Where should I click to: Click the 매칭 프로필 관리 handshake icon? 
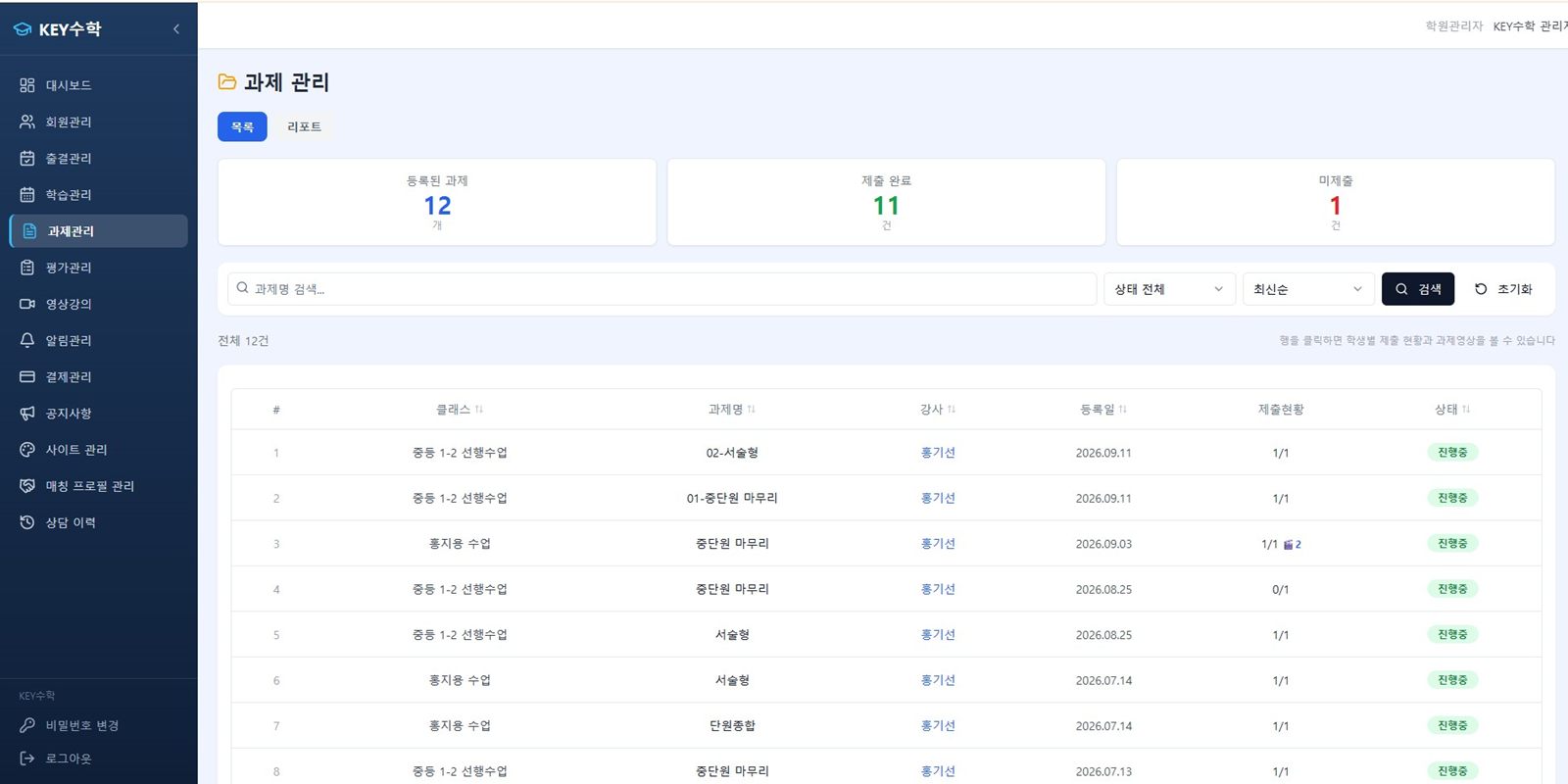click(27, 486)
